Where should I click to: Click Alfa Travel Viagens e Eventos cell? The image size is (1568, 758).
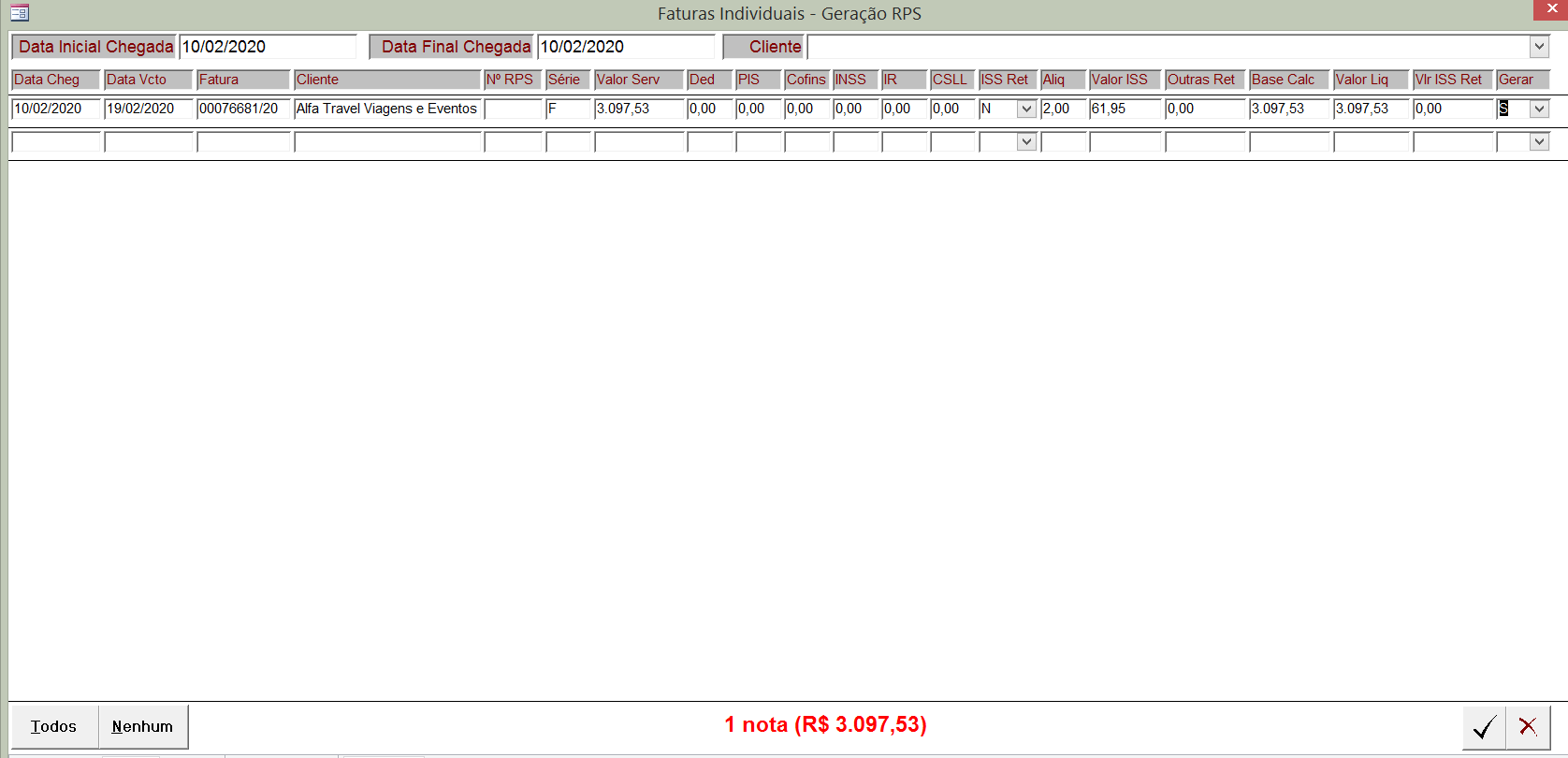pyautogui.click(x=387, y=109)
